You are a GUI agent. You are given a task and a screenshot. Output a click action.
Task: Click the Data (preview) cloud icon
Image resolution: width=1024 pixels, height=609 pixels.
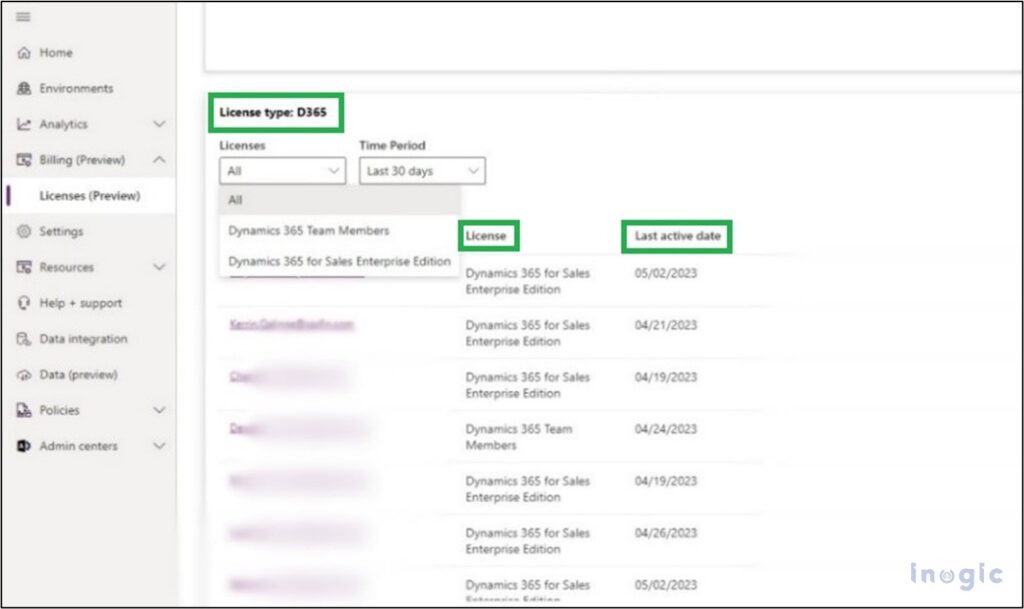(x=24, y=375)
